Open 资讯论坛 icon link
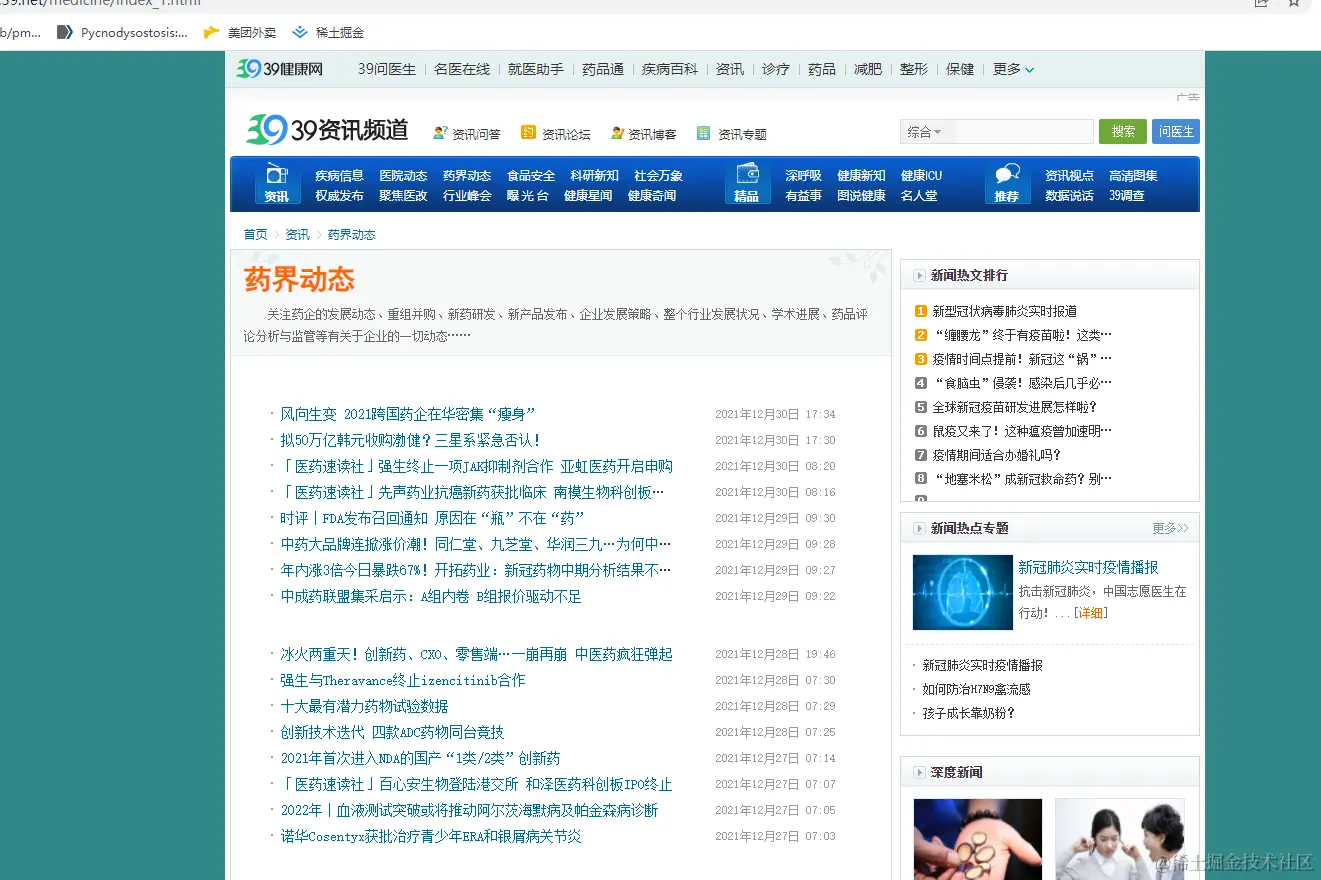 556,134
